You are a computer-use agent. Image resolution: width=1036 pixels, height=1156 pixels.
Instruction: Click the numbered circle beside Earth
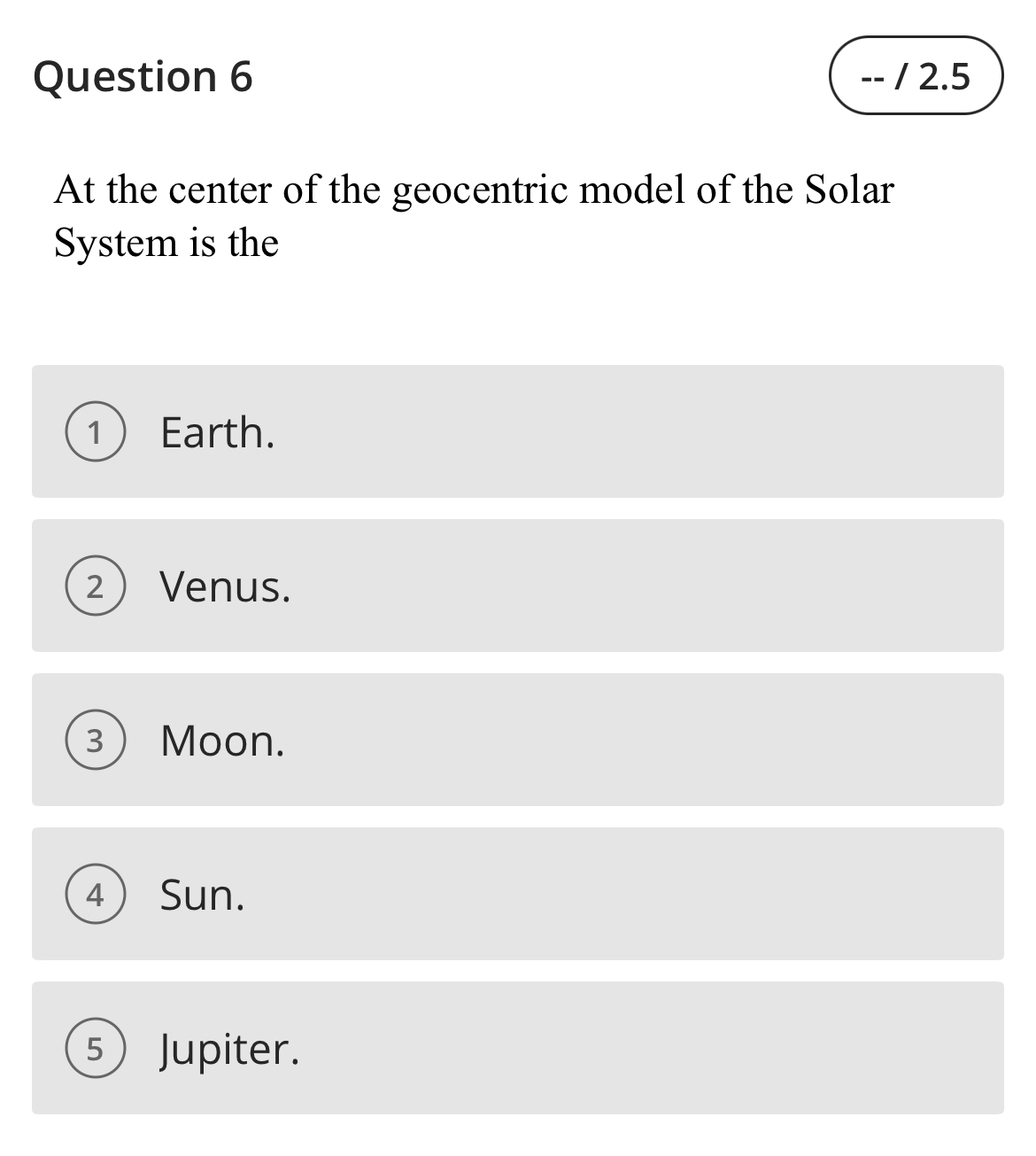96,431
